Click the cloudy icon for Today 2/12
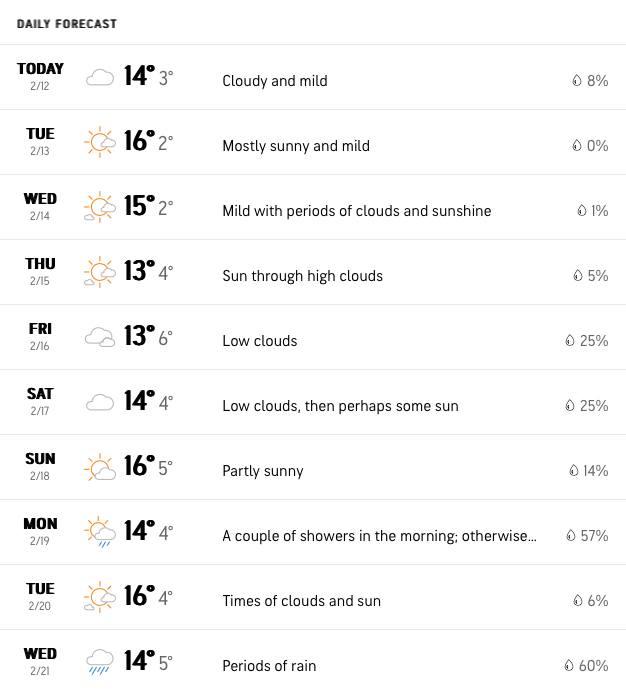 [100, 77]
